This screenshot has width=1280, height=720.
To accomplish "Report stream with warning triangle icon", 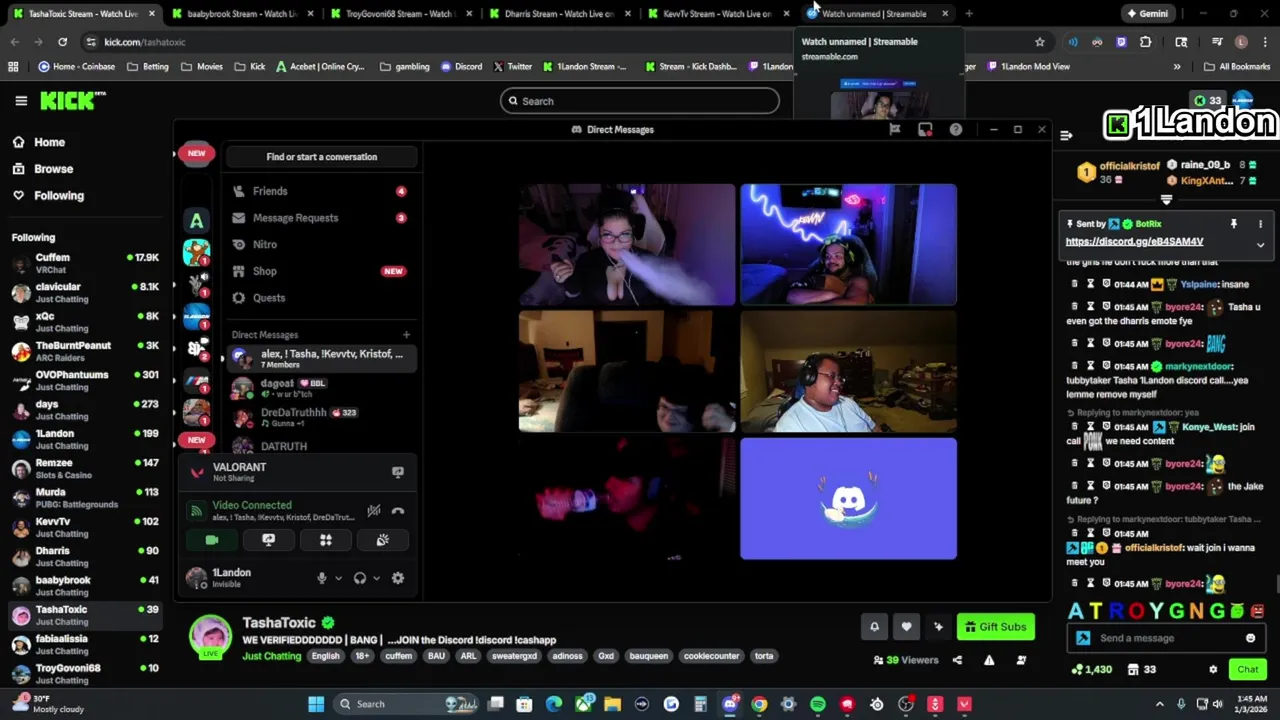I will [x=989, y=660].
